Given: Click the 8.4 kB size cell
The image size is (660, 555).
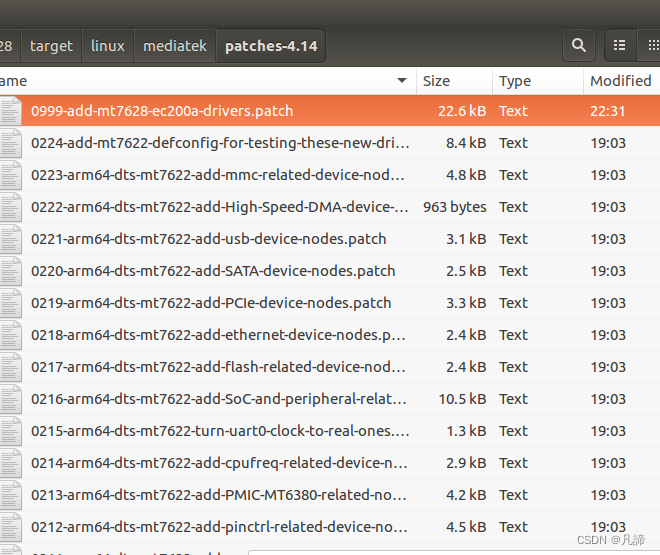Looking at the screenshot, I should (x=466, y=143).
